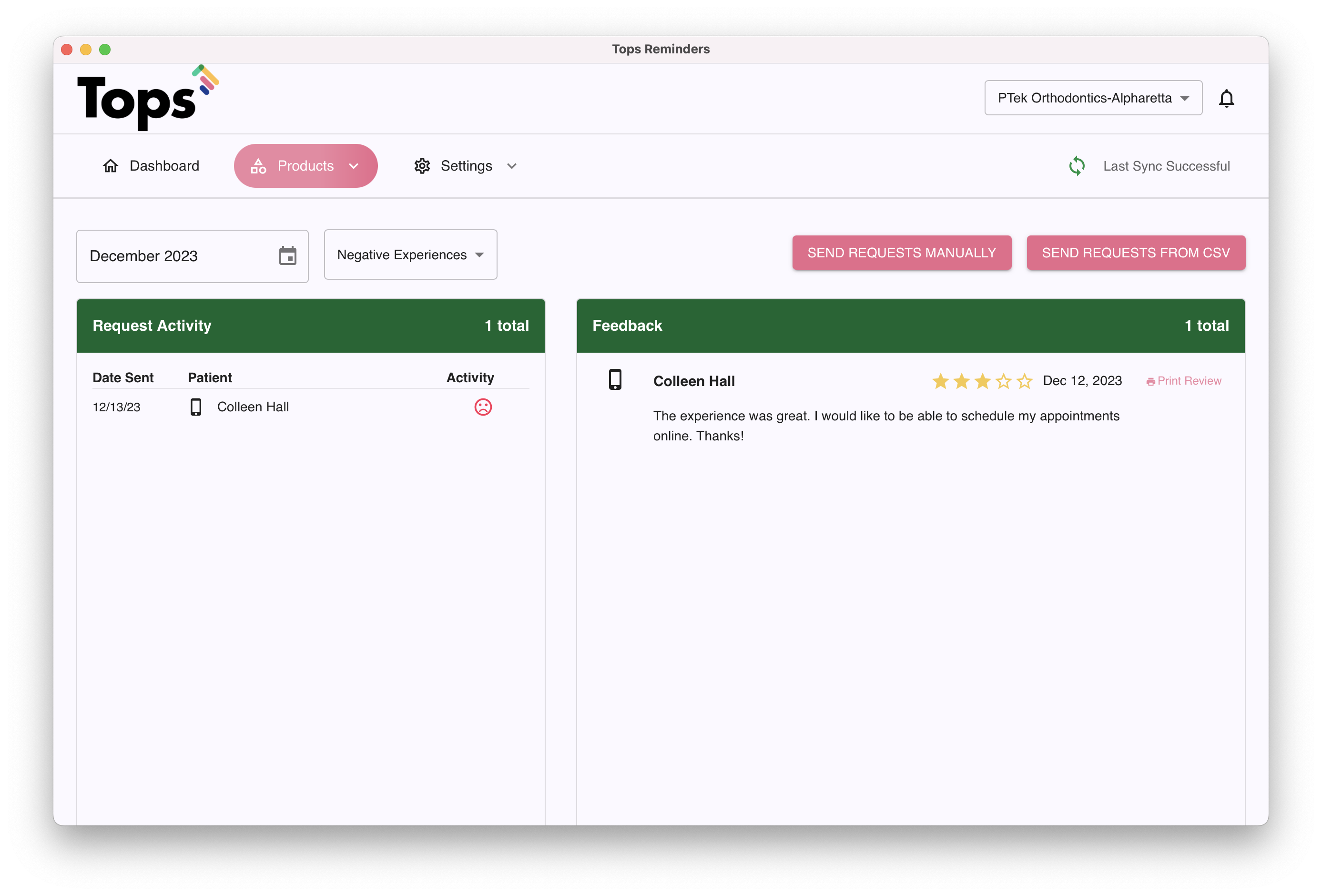Viewport: 1322px width, 896px height.
Task: Click the Print Review link
Action: coord(1184,381)
